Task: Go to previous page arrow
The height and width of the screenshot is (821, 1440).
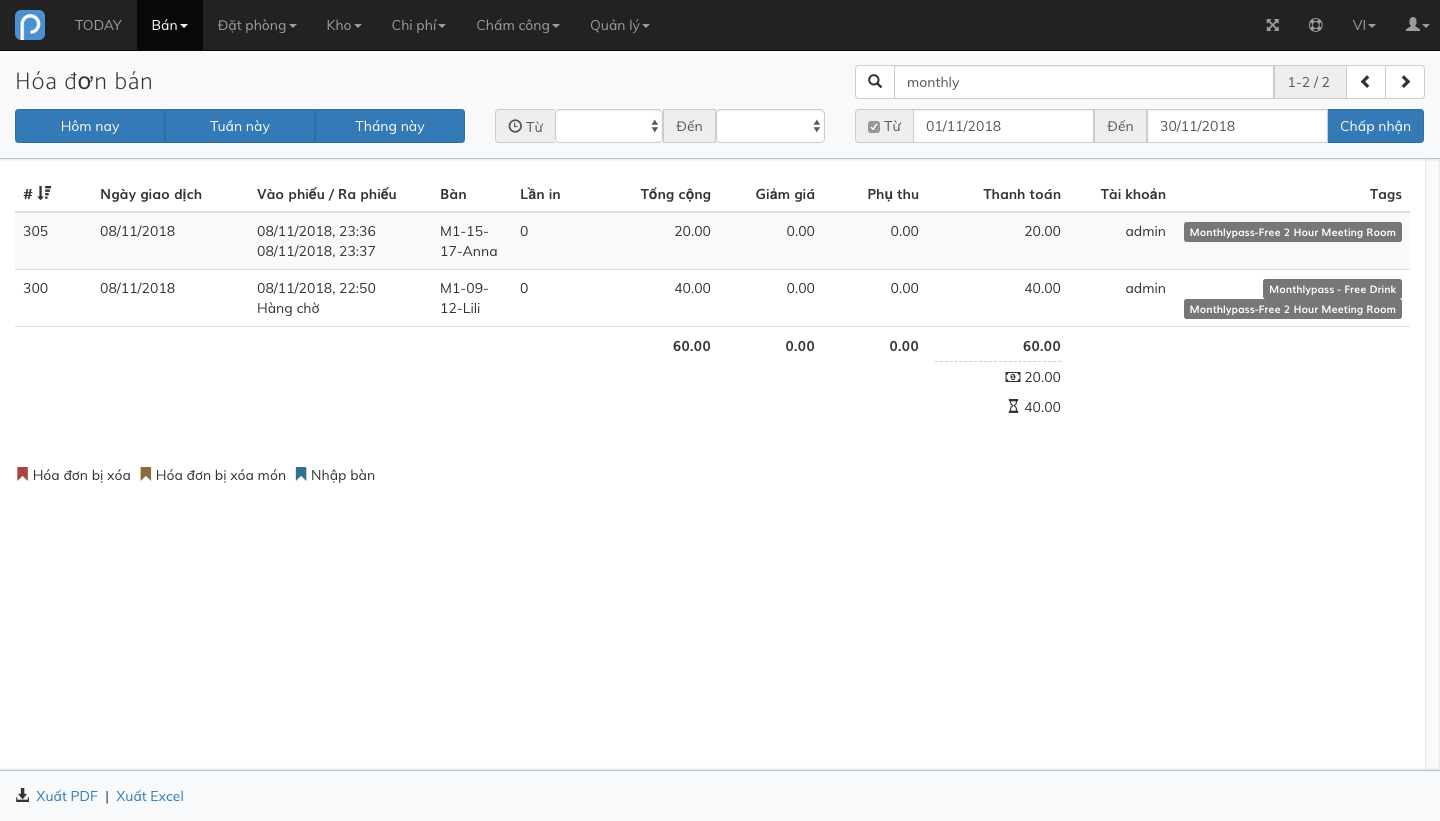Action: tap(1365, 82)
